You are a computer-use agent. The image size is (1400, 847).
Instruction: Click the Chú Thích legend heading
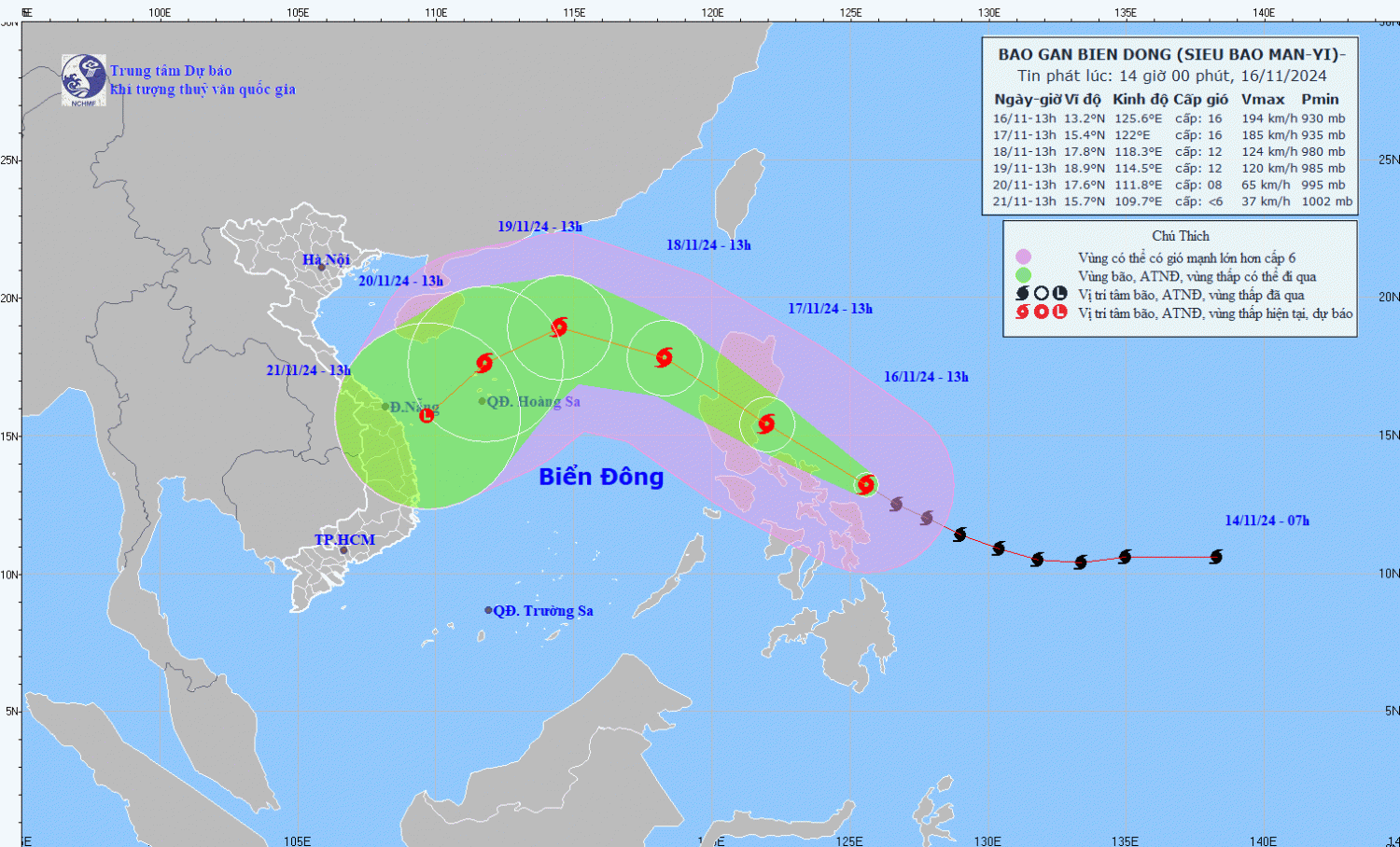1180,236
